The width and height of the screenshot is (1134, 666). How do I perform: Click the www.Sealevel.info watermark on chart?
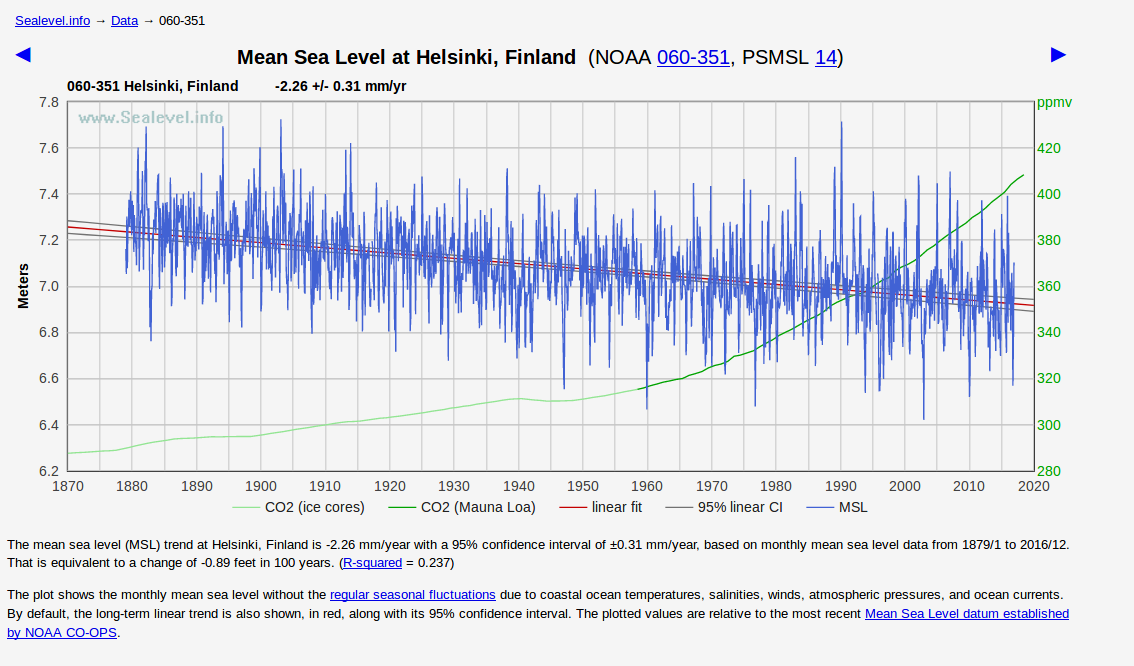point(151,117)
